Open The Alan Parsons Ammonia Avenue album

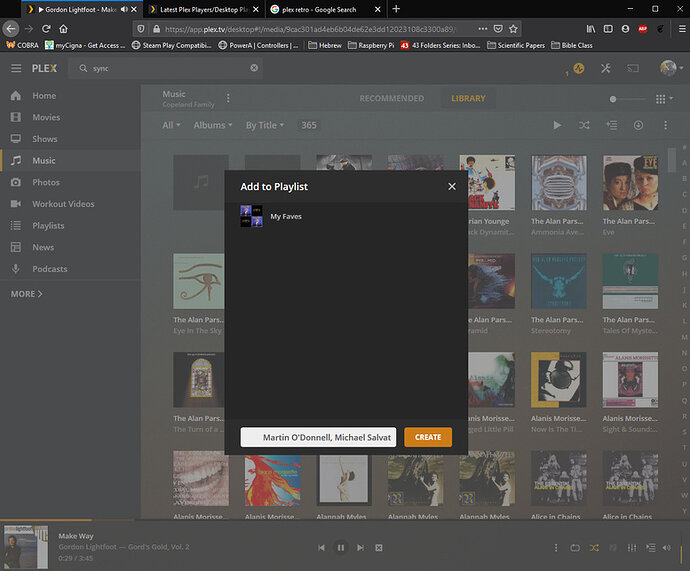point(559,183)
